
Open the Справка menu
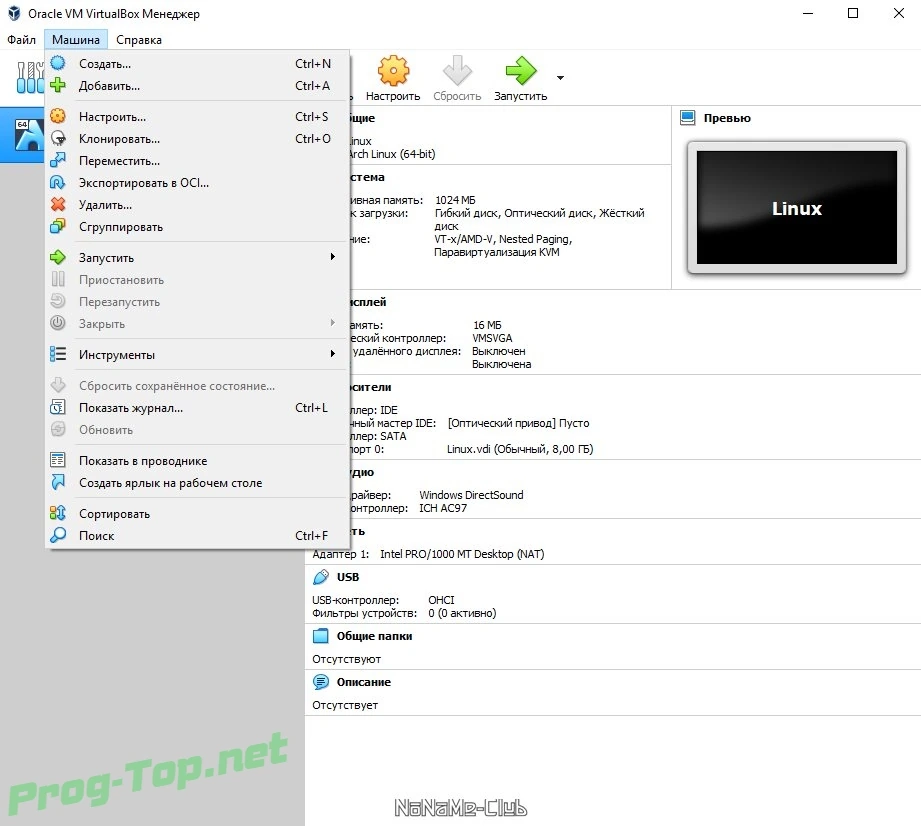pos(139,39)
